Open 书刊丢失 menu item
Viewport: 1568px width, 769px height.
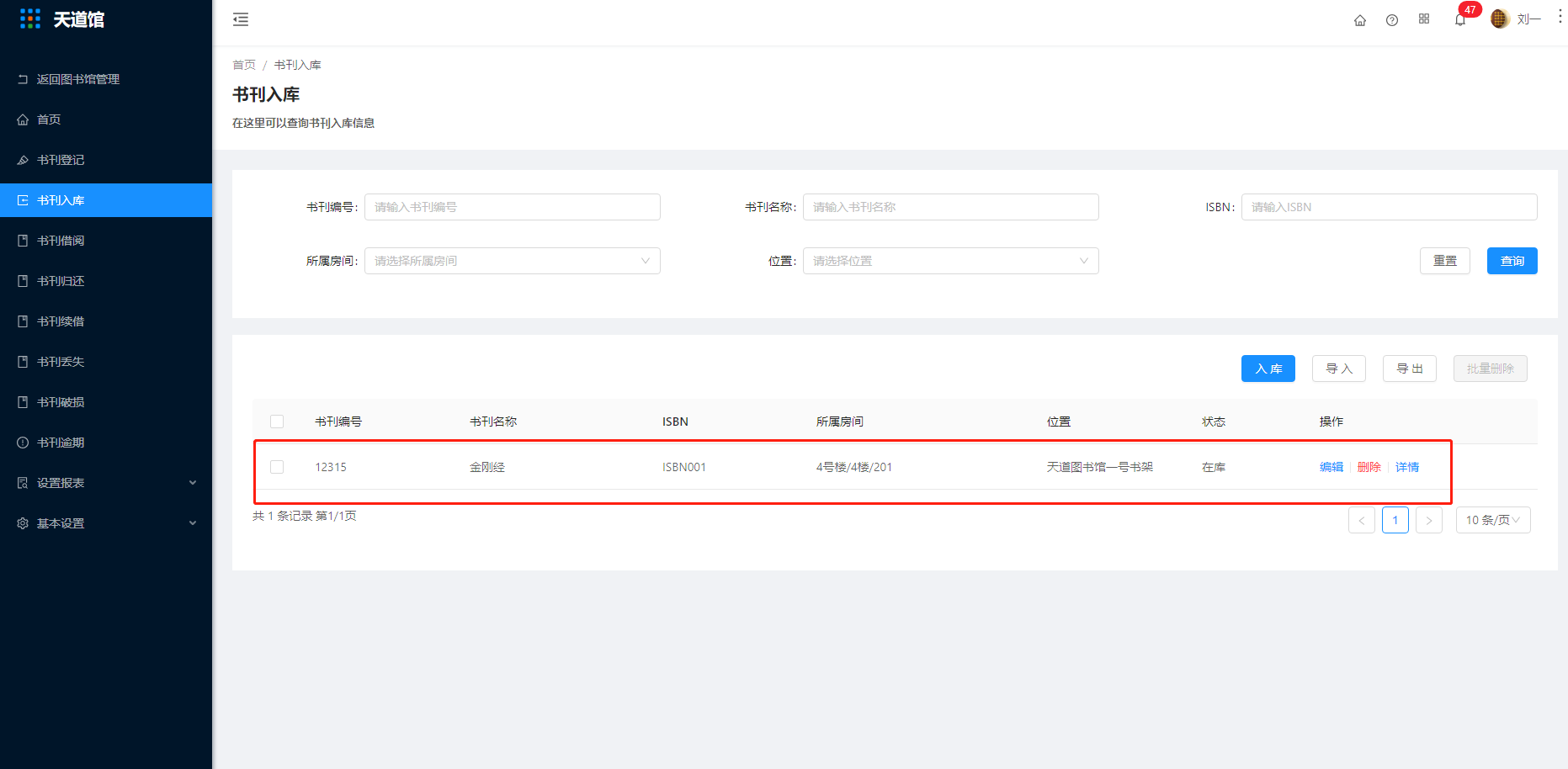[106, 362]
